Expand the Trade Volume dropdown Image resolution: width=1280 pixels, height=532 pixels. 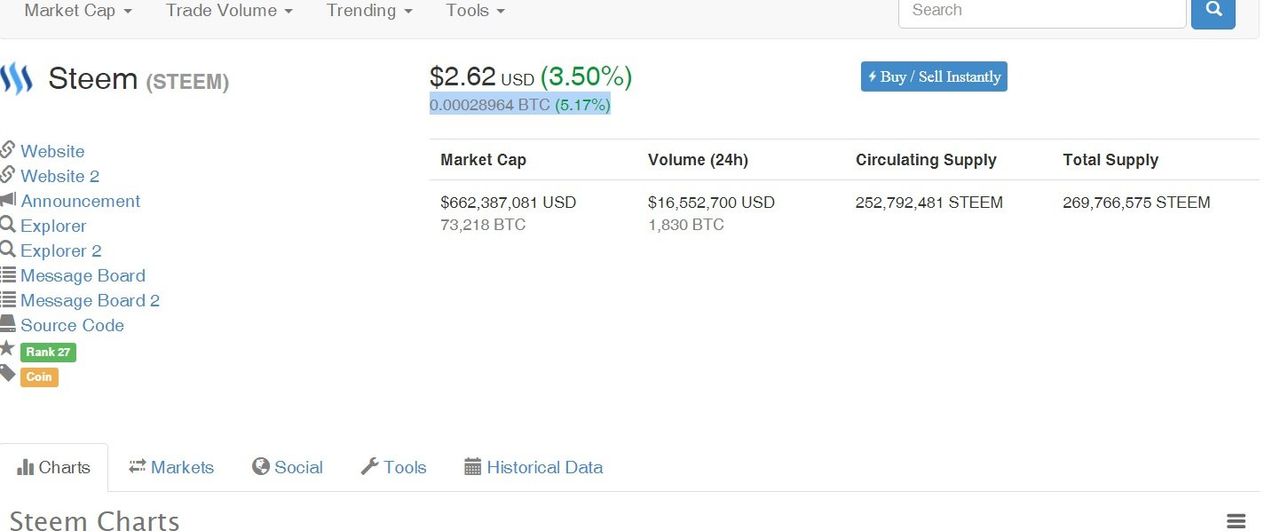[229, 11]
